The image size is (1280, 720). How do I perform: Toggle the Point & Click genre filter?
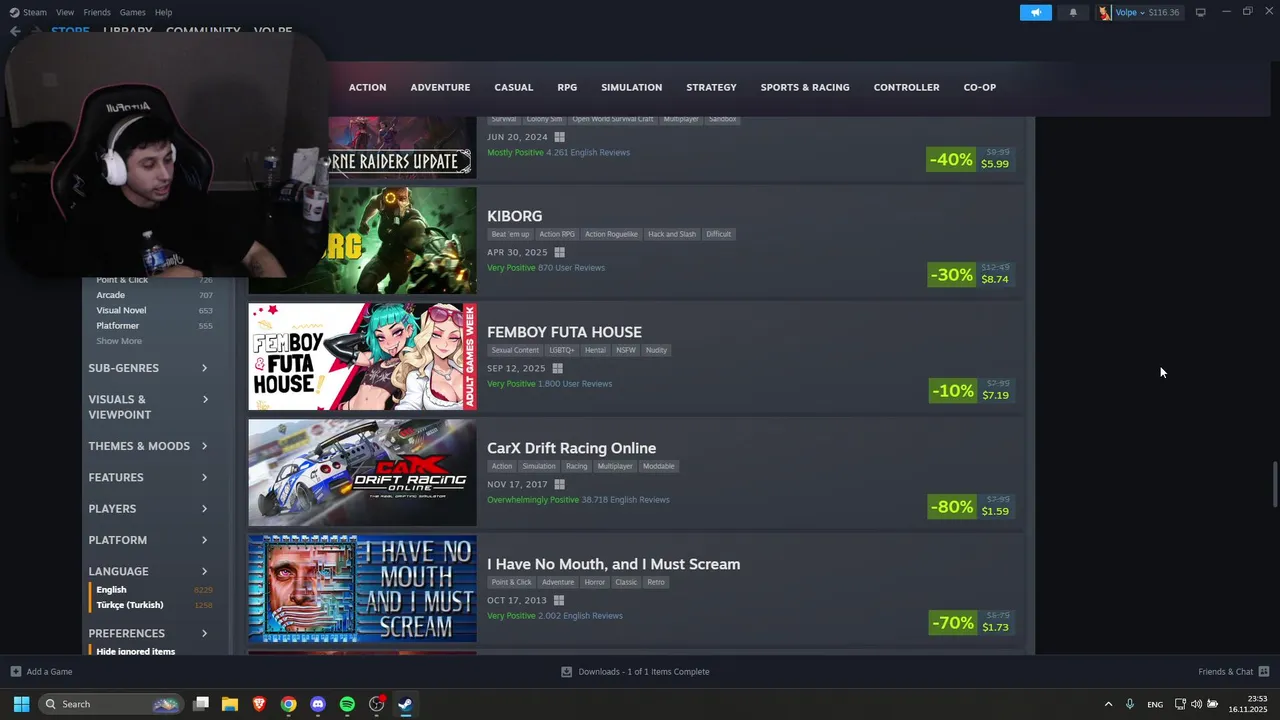154,280
